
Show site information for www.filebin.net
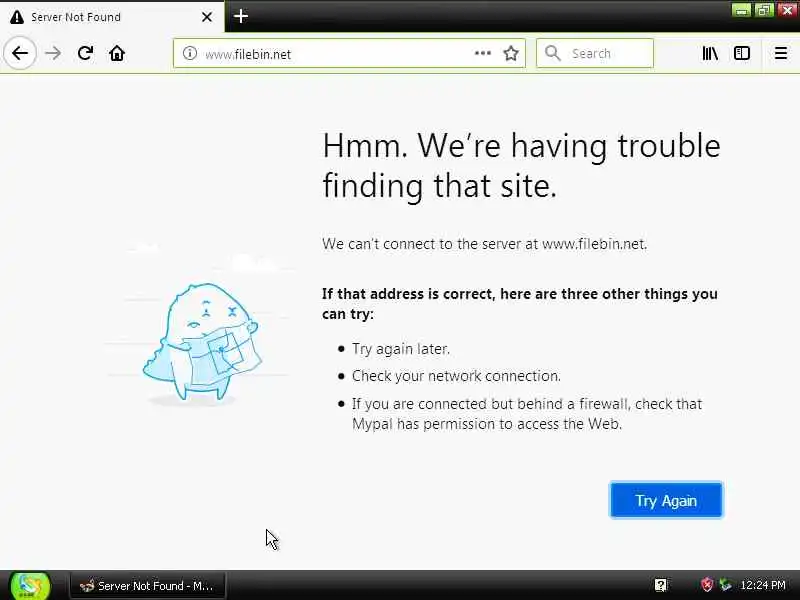[190, 53]
